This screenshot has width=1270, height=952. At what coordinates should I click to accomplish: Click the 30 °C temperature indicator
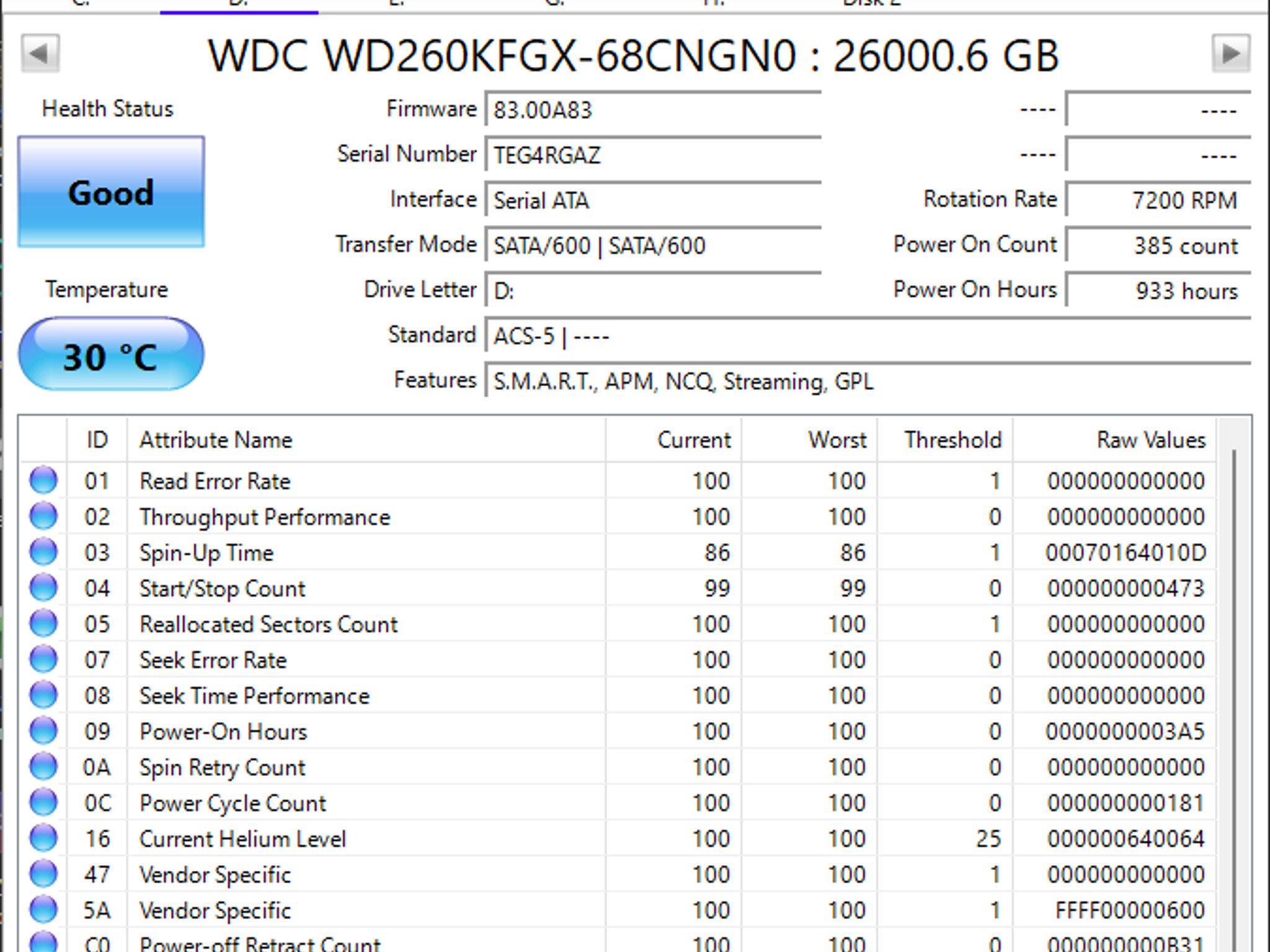(x=111, y=355)
